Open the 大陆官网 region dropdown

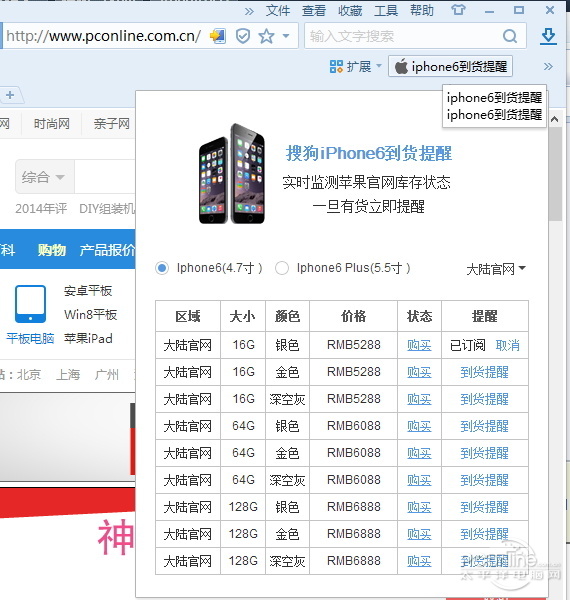point(496,269)
